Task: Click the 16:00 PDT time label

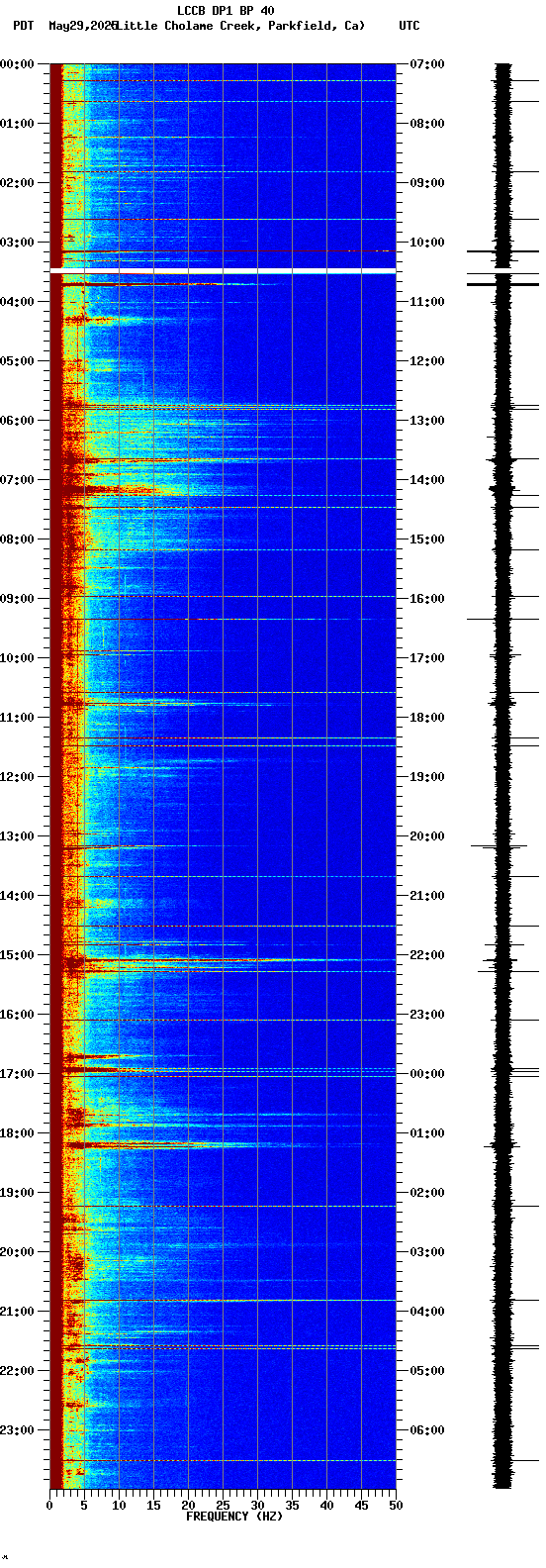Action: pyautogui.click(x=17, y=1015)
